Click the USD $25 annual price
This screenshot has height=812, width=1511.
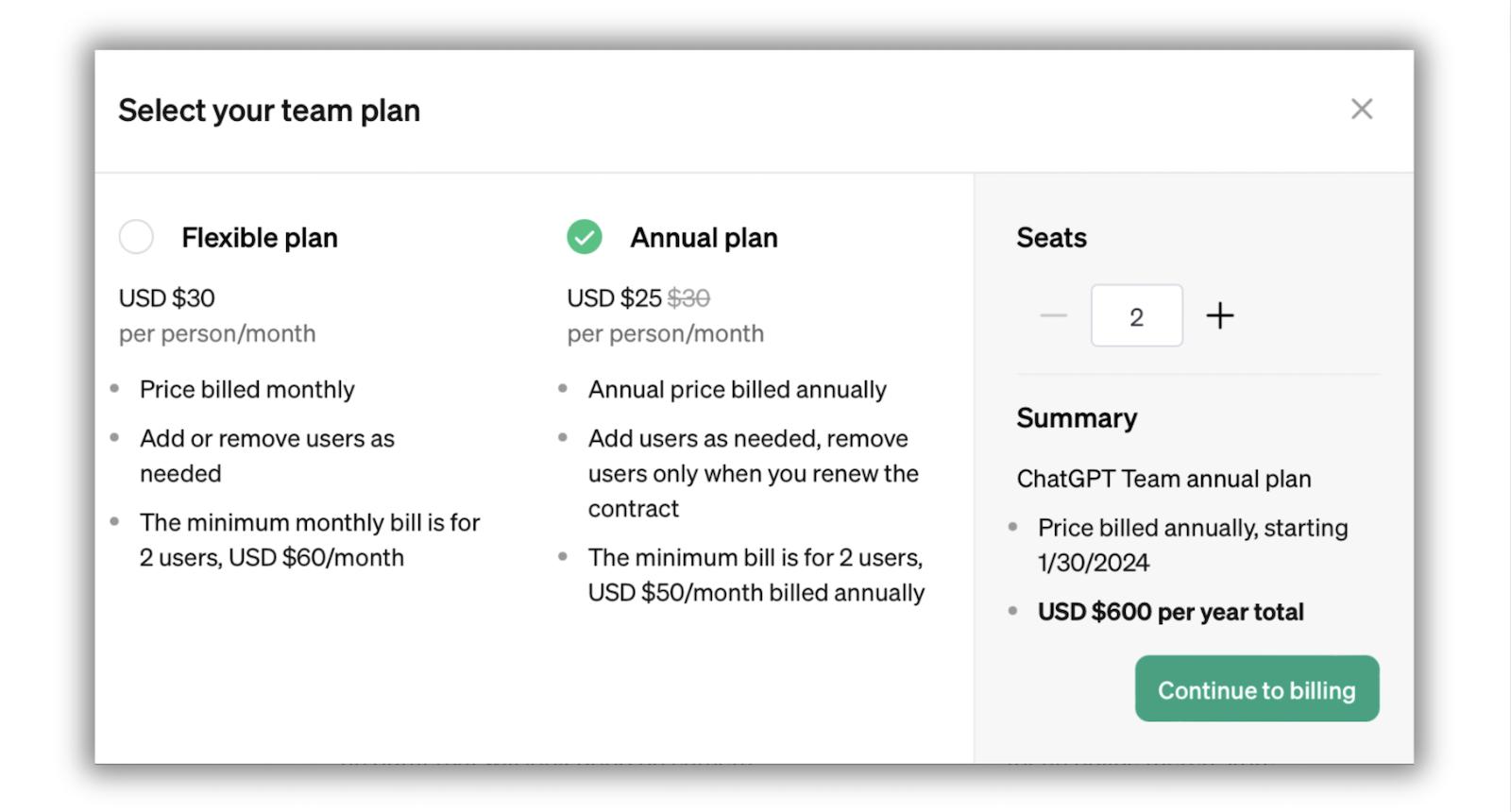coord(615,298)
